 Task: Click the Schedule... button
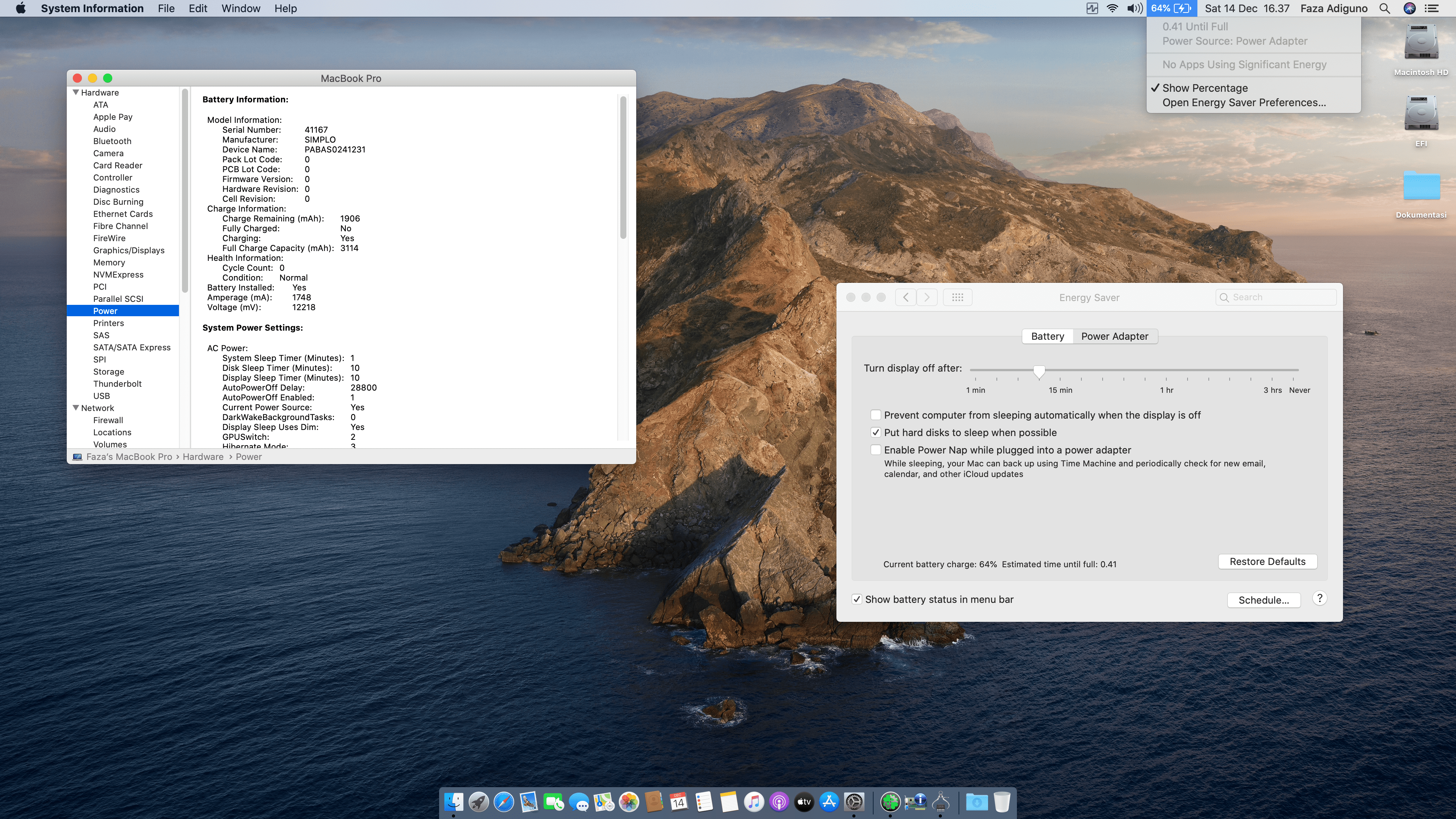click(x=1263, y=600)
